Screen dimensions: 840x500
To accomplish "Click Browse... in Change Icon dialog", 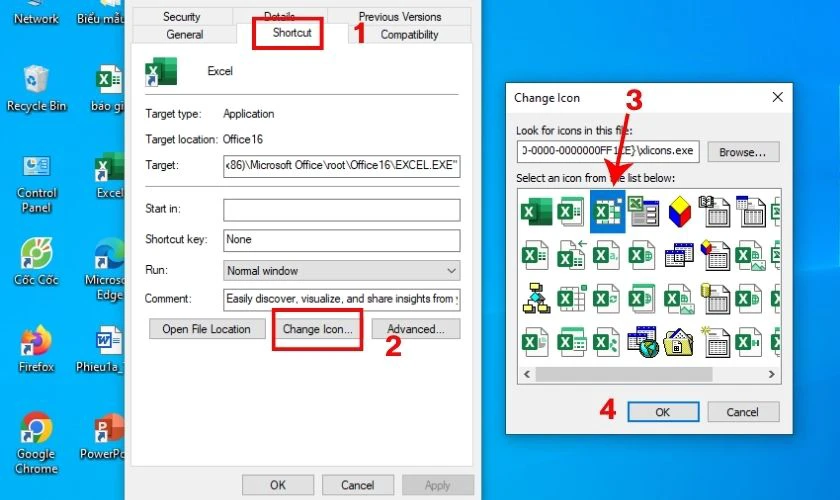I will click(x=743, y=152).
